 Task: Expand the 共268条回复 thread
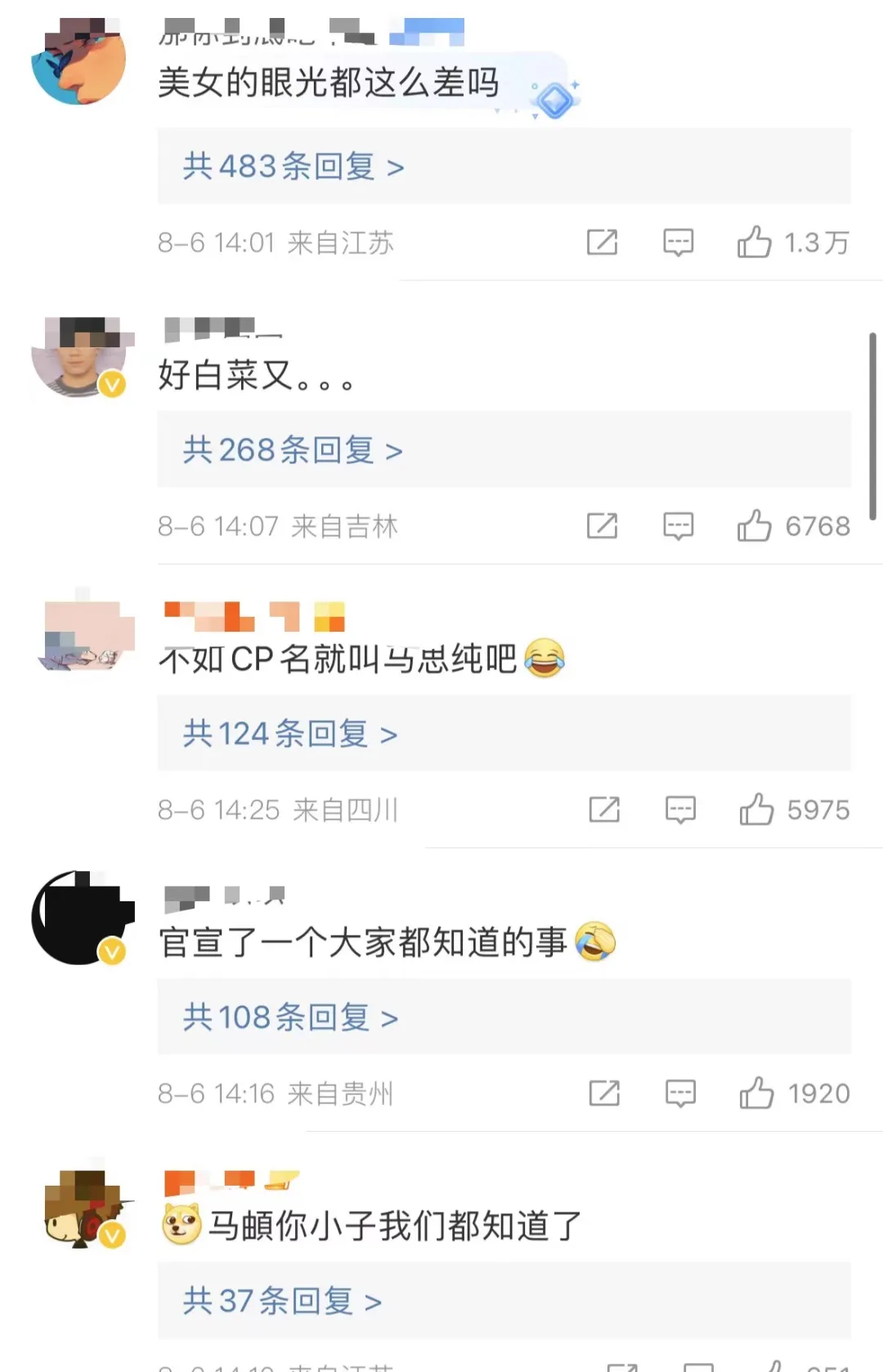[504, 449]
